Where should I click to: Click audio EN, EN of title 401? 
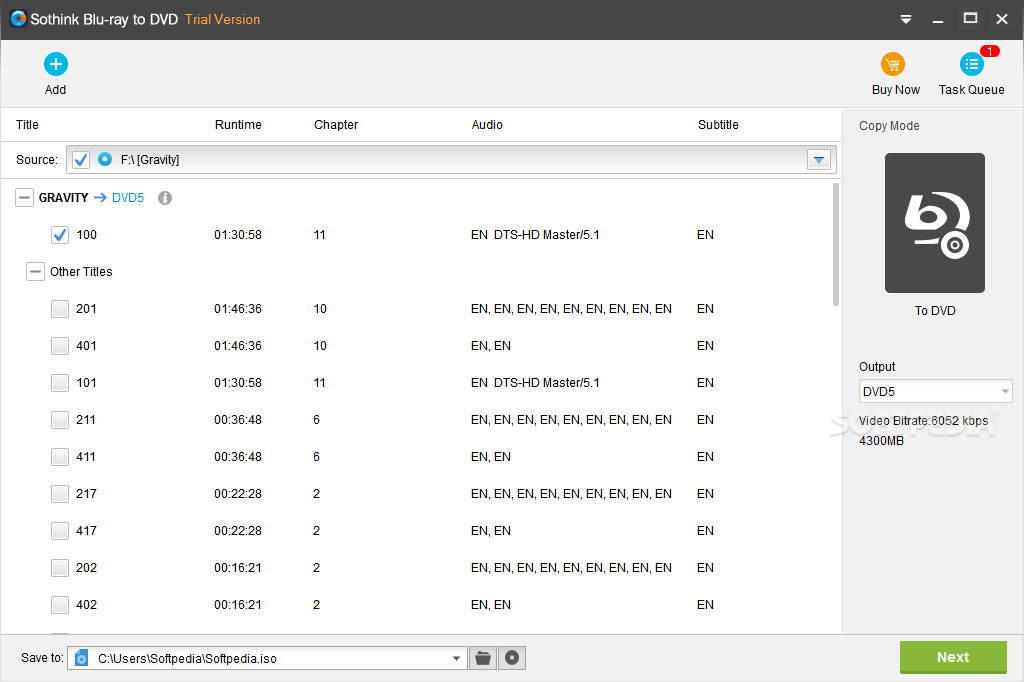tap(491, 346)
